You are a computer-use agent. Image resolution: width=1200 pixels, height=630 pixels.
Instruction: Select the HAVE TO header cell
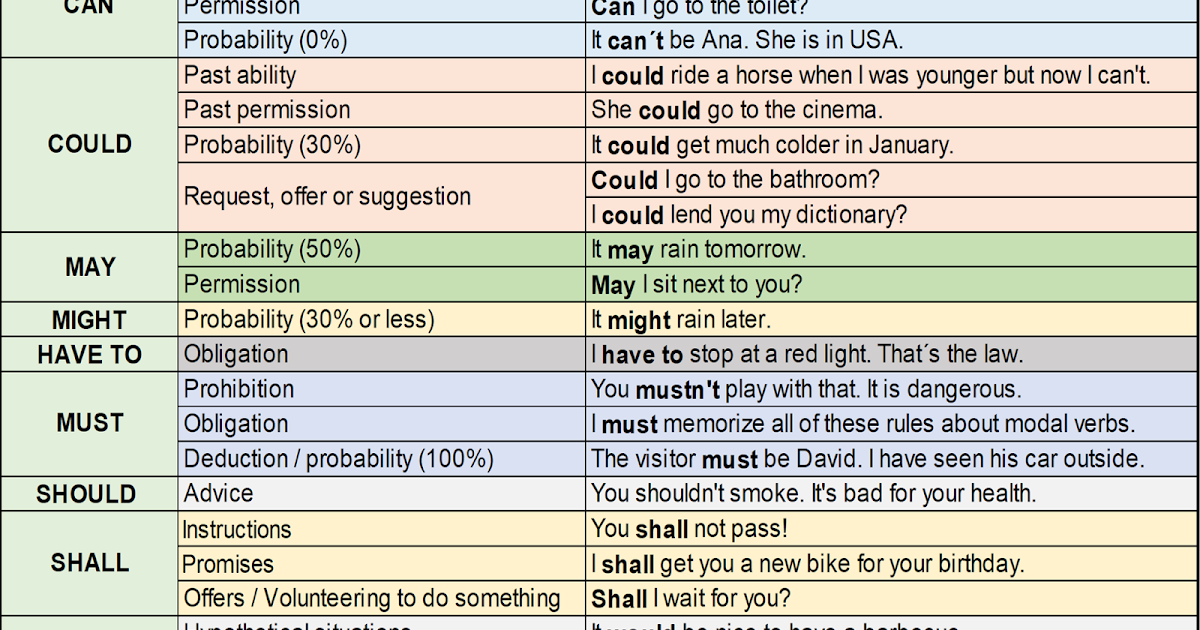(x=89, y=354)
